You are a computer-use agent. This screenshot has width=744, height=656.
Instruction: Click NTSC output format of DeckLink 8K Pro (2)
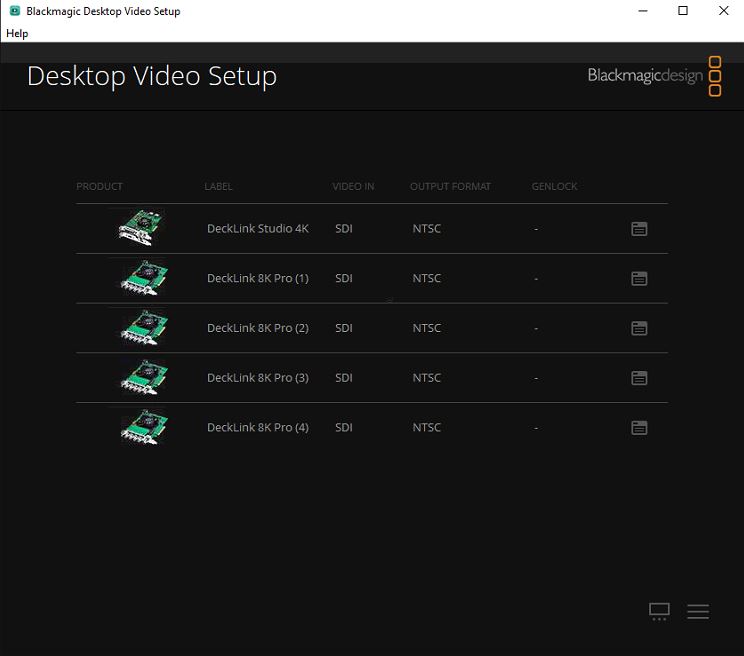coord(427,328)
